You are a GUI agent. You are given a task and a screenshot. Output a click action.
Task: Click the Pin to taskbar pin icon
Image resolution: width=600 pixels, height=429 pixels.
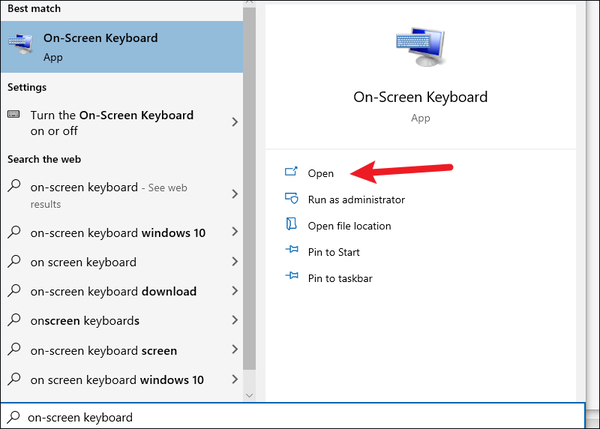tap(292, 278)
